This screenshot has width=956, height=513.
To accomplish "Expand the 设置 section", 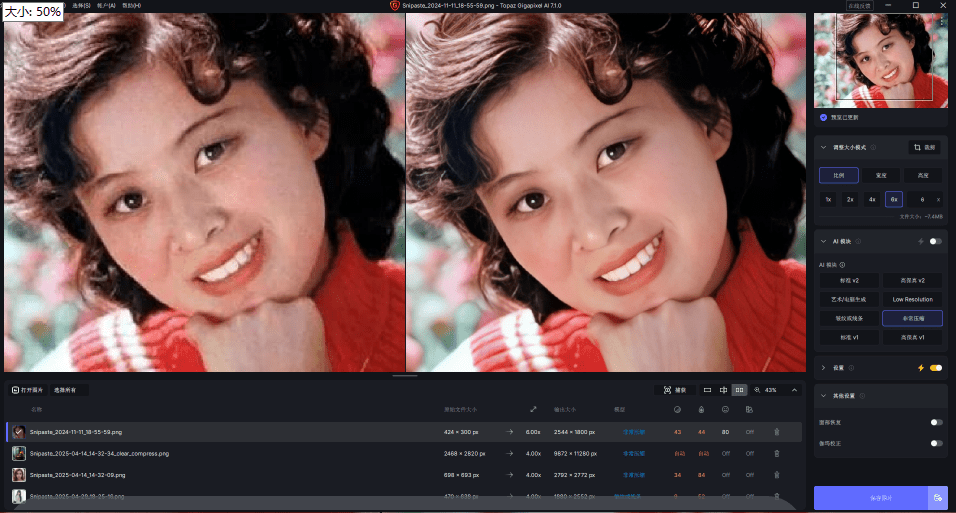I will tap(823, 368).
